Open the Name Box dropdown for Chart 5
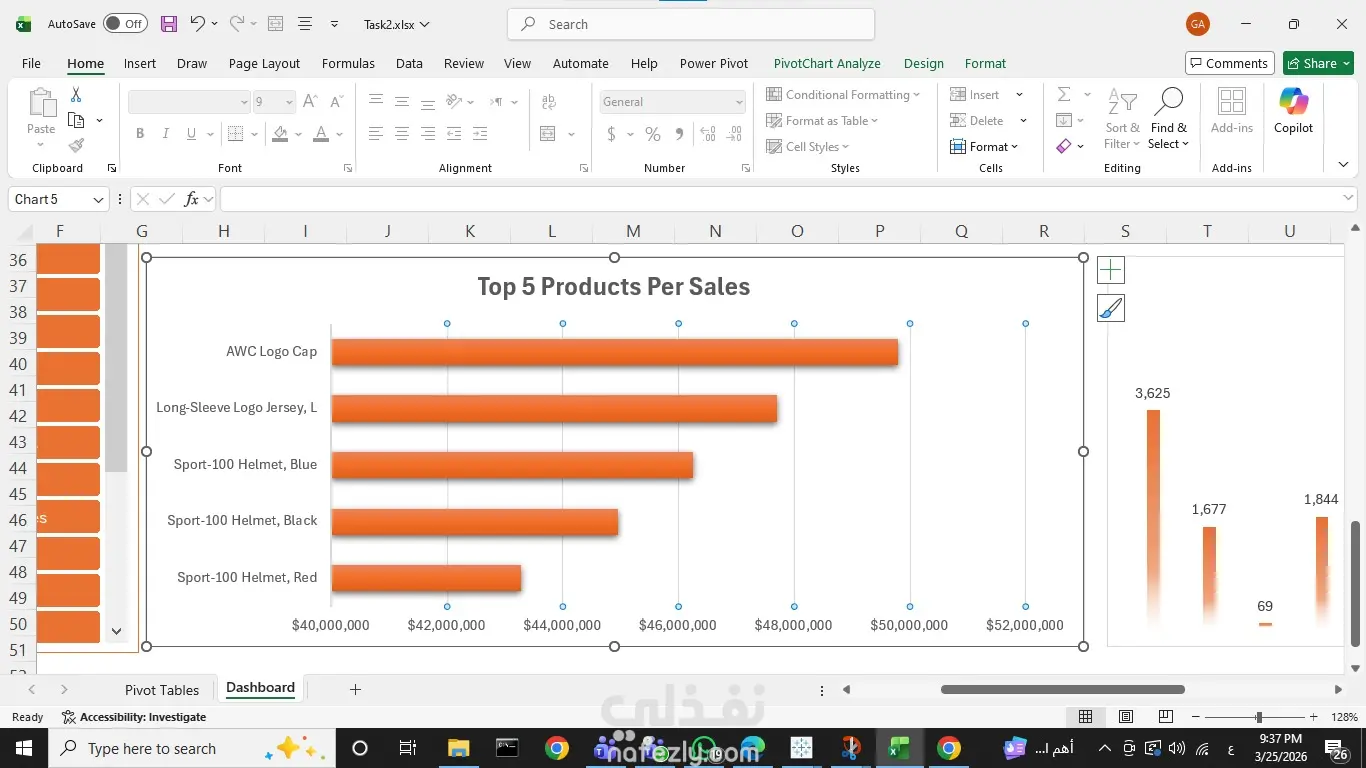 tap(98, 200)
